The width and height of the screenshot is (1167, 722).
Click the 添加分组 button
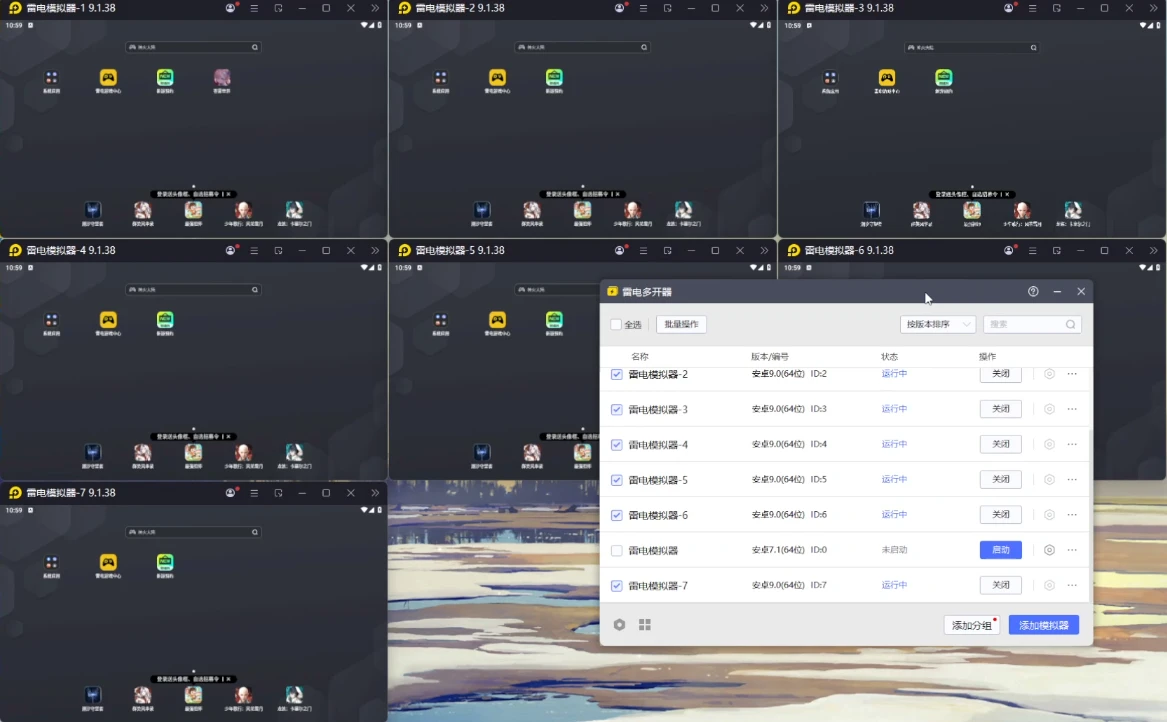[971, 625]
